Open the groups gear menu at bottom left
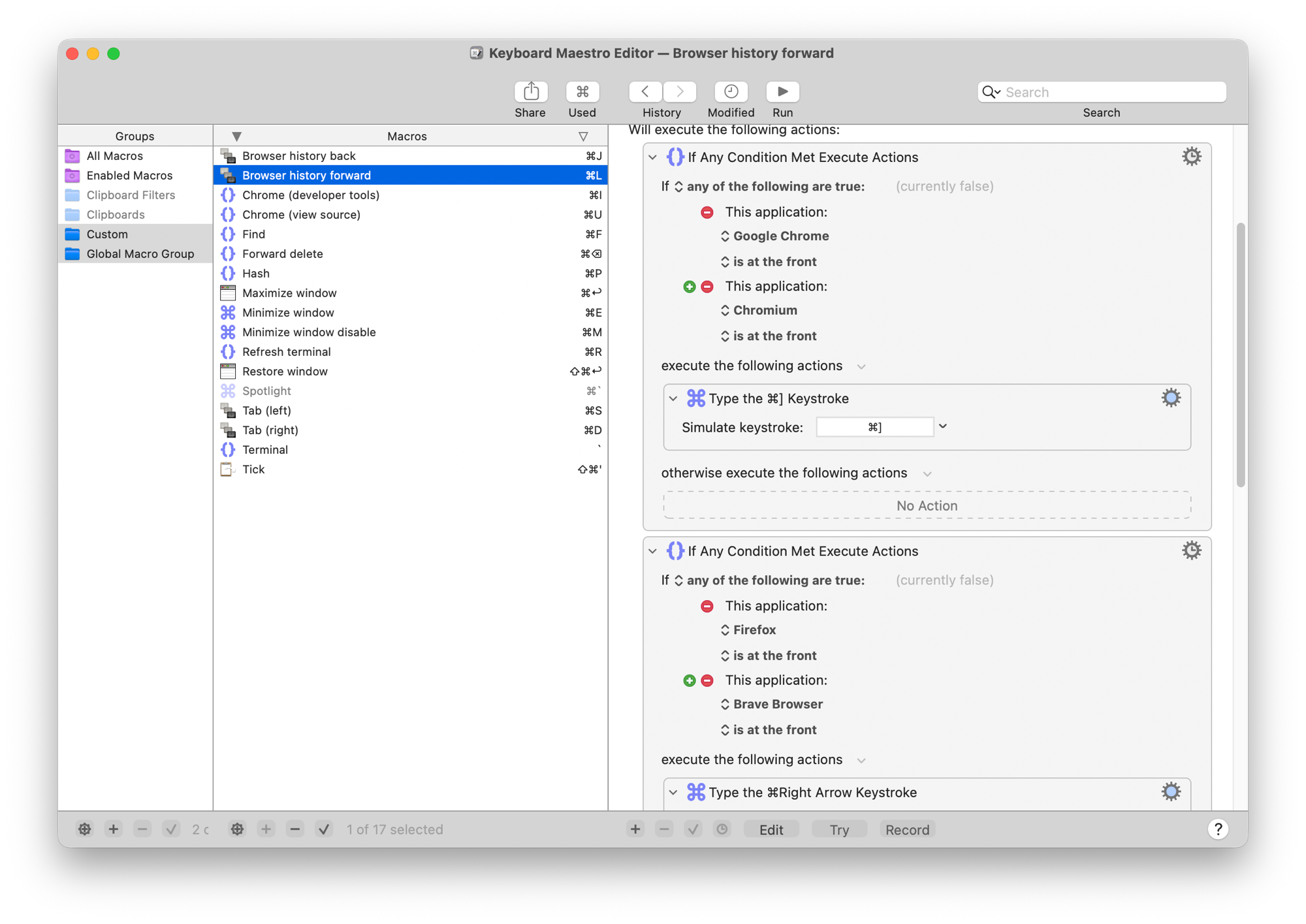Image resolution: width=1306 pixels, height=924 pixels. (x=85, y=829)
